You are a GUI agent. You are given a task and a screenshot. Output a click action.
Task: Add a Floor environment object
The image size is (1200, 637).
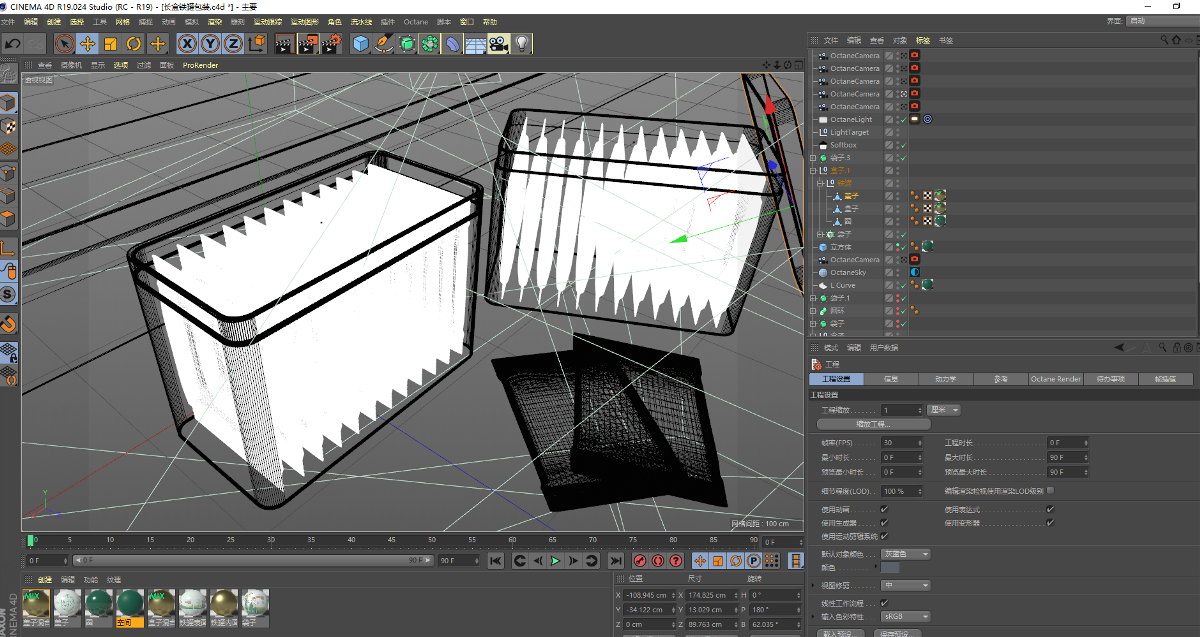pos(476,43)
